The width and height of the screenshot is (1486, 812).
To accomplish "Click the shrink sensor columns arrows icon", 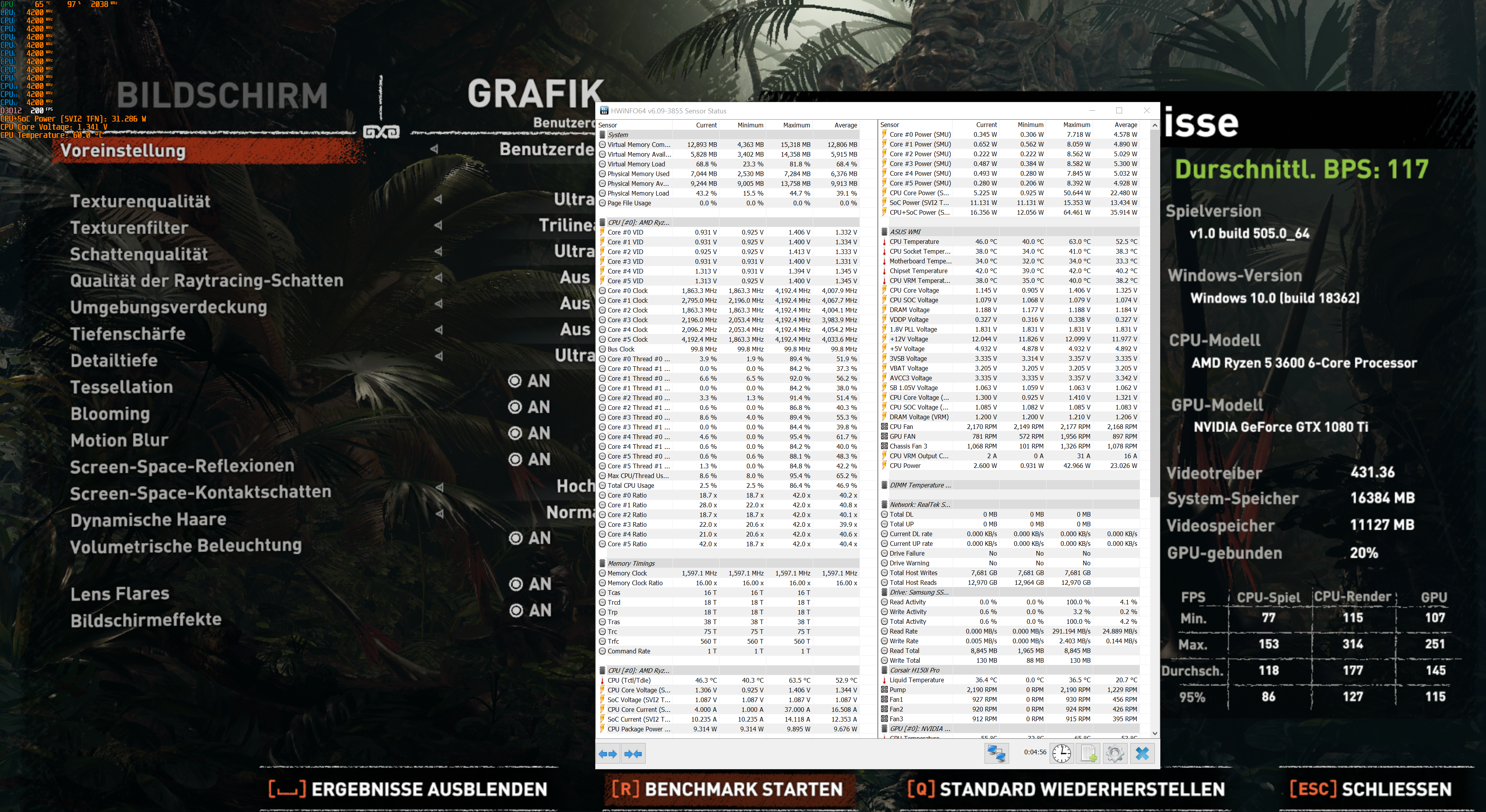I will [633, 754].
